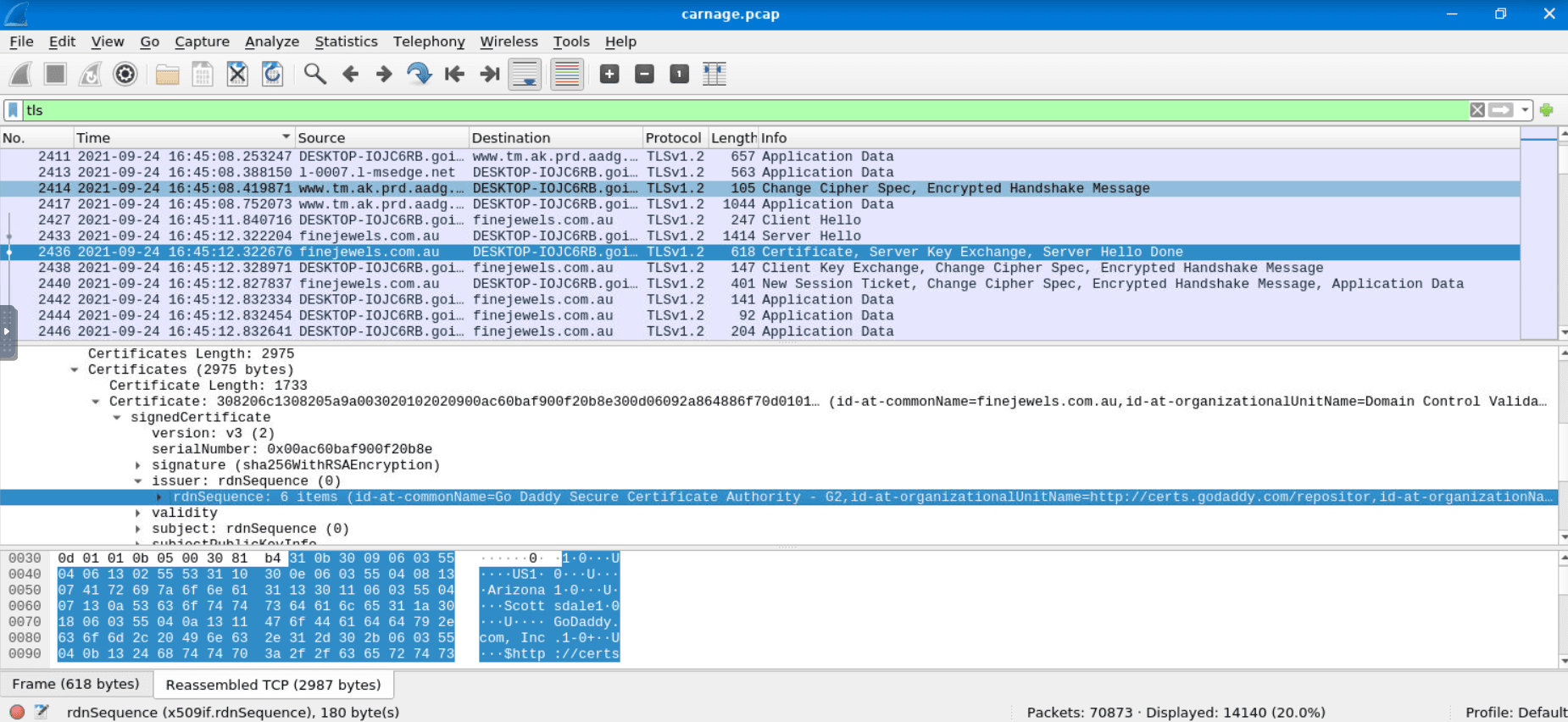
Task: Toggle auto-scroll during live capture
Action: (x=525, y=75)
